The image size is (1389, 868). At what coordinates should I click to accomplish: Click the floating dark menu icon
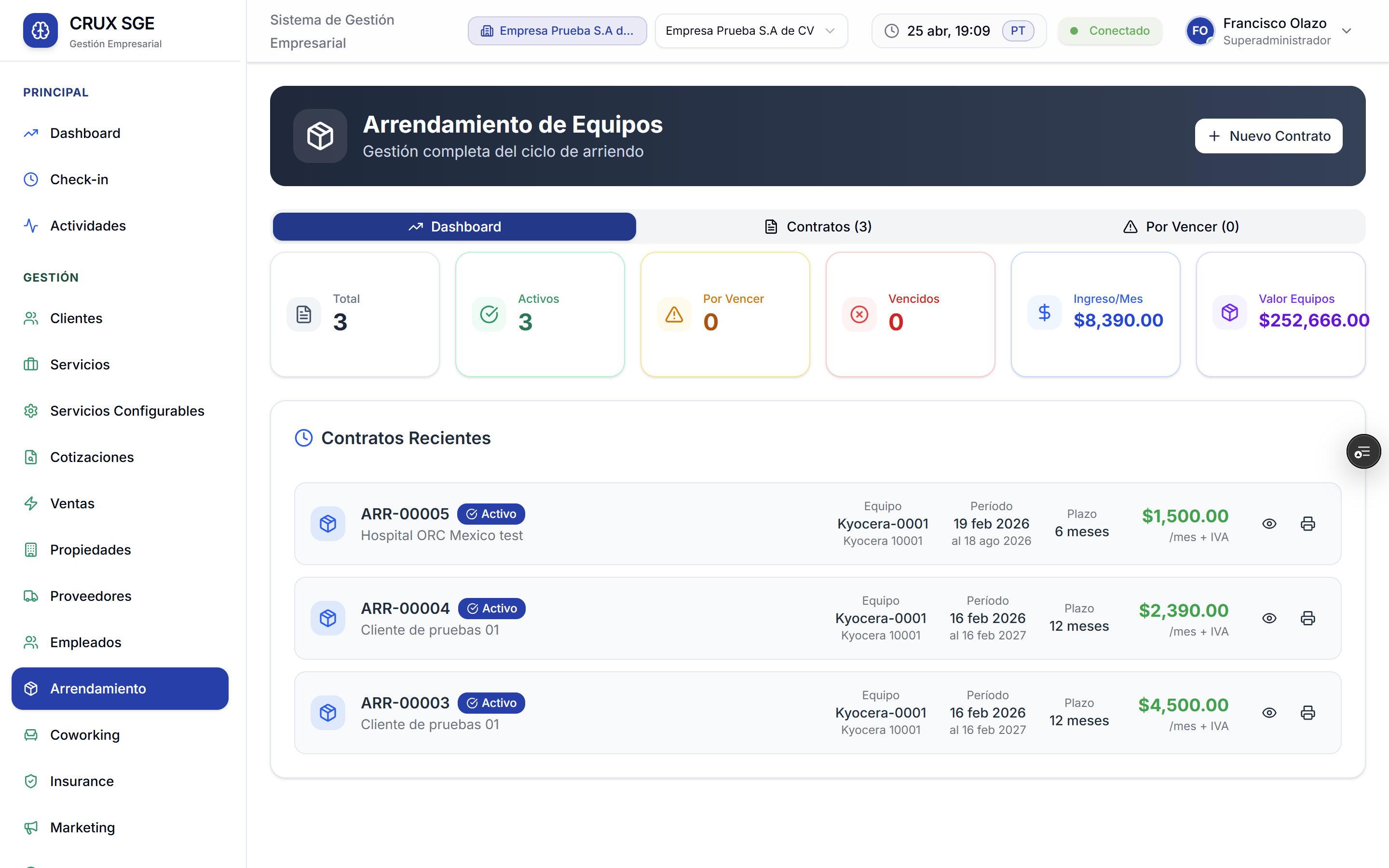tap(1363, 452)
